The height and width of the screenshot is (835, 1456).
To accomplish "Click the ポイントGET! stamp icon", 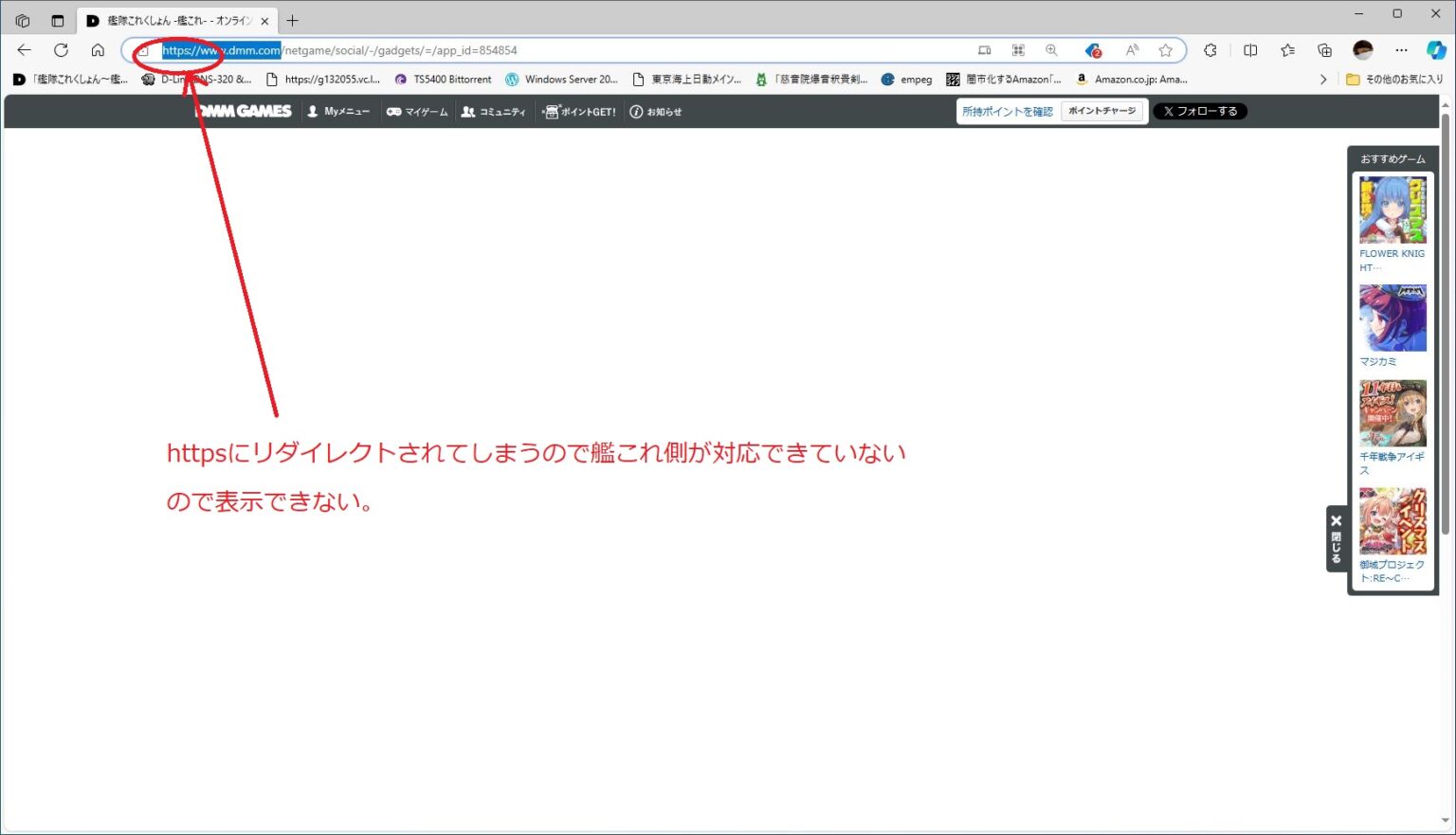I will [550, 111].
